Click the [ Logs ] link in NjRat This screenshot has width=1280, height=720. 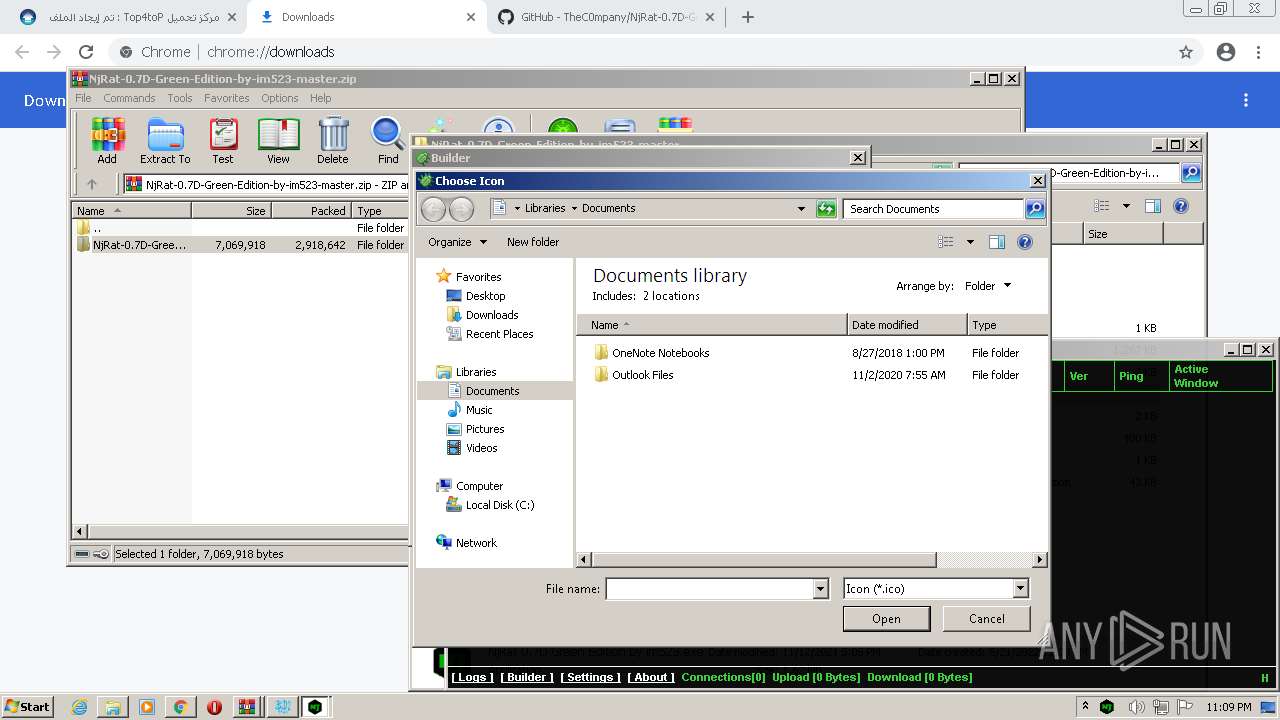tap(472, 677)
